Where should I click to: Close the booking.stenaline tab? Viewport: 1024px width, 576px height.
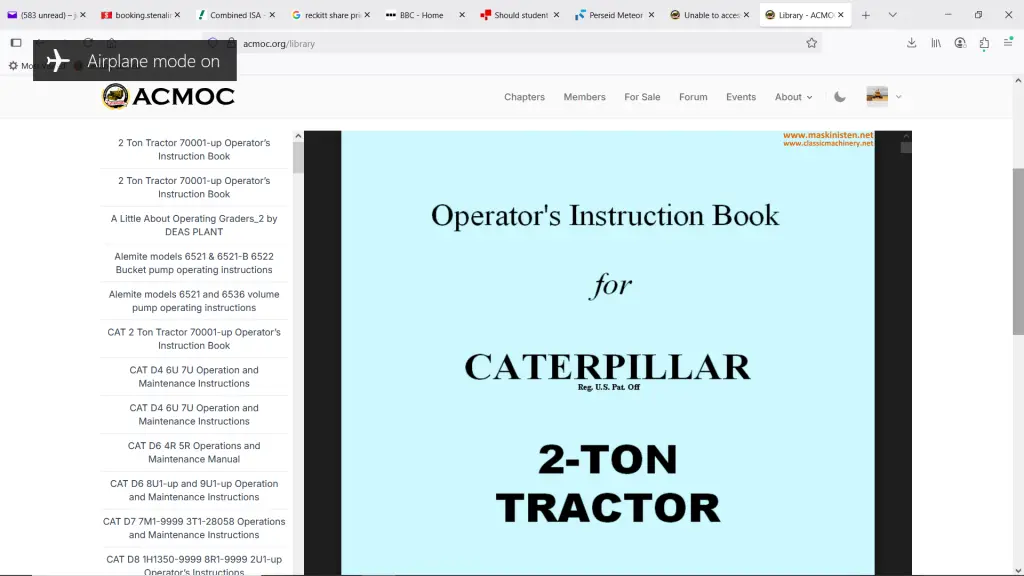[177, 15]
